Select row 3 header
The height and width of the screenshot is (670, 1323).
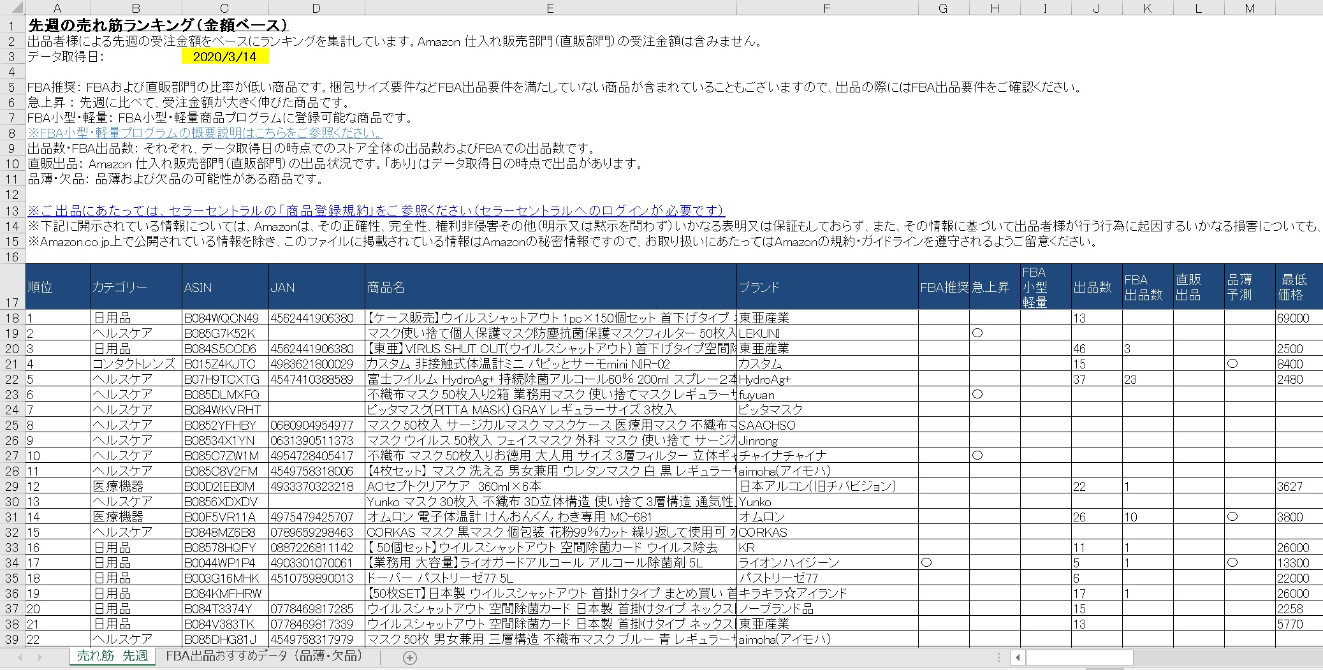tap(13, 57)
